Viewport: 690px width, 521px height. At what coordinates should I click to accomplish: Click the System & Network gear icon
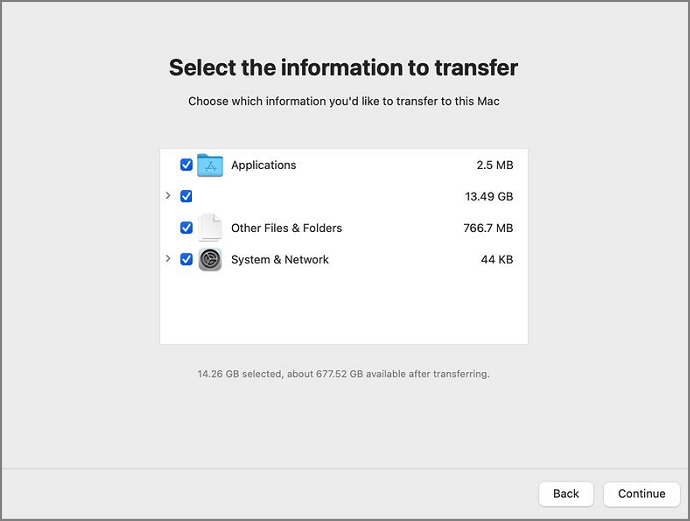click(x=210, y=260)
